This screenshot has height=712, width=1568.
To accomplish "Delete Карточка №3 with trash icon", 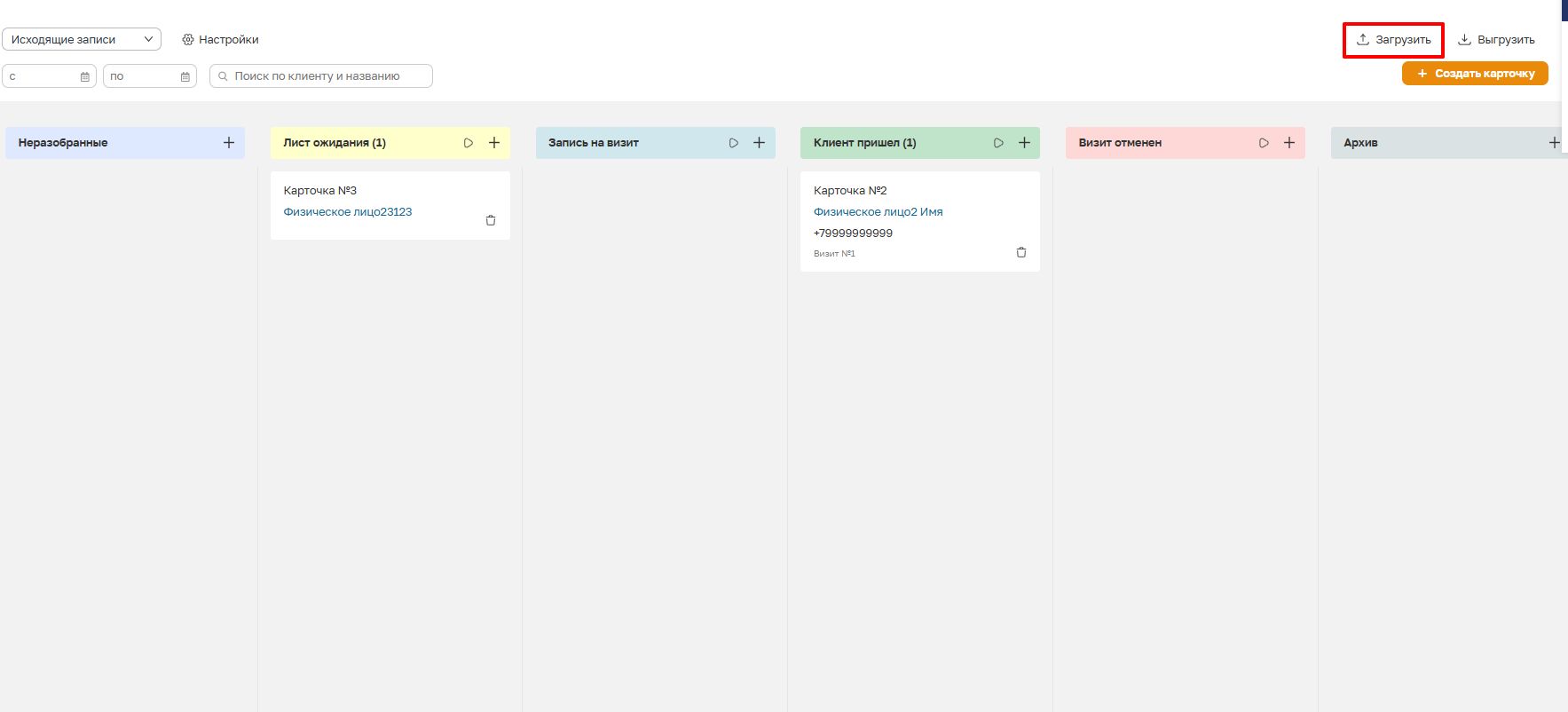I will (x=491, y=220).
